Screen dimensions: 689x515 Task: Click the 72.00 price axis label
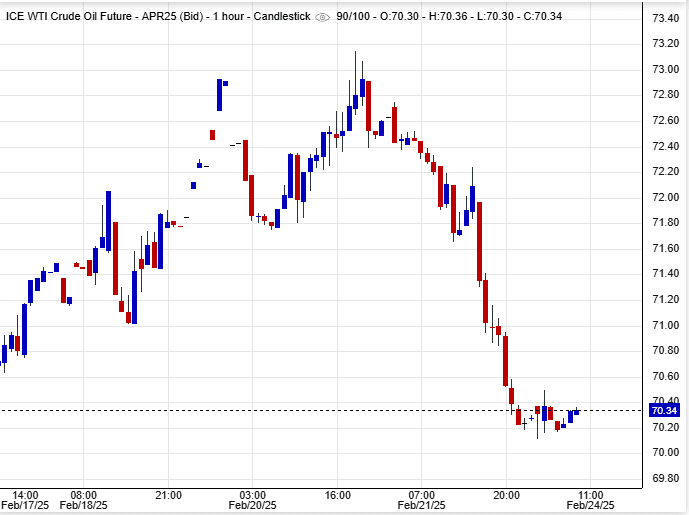665,197
